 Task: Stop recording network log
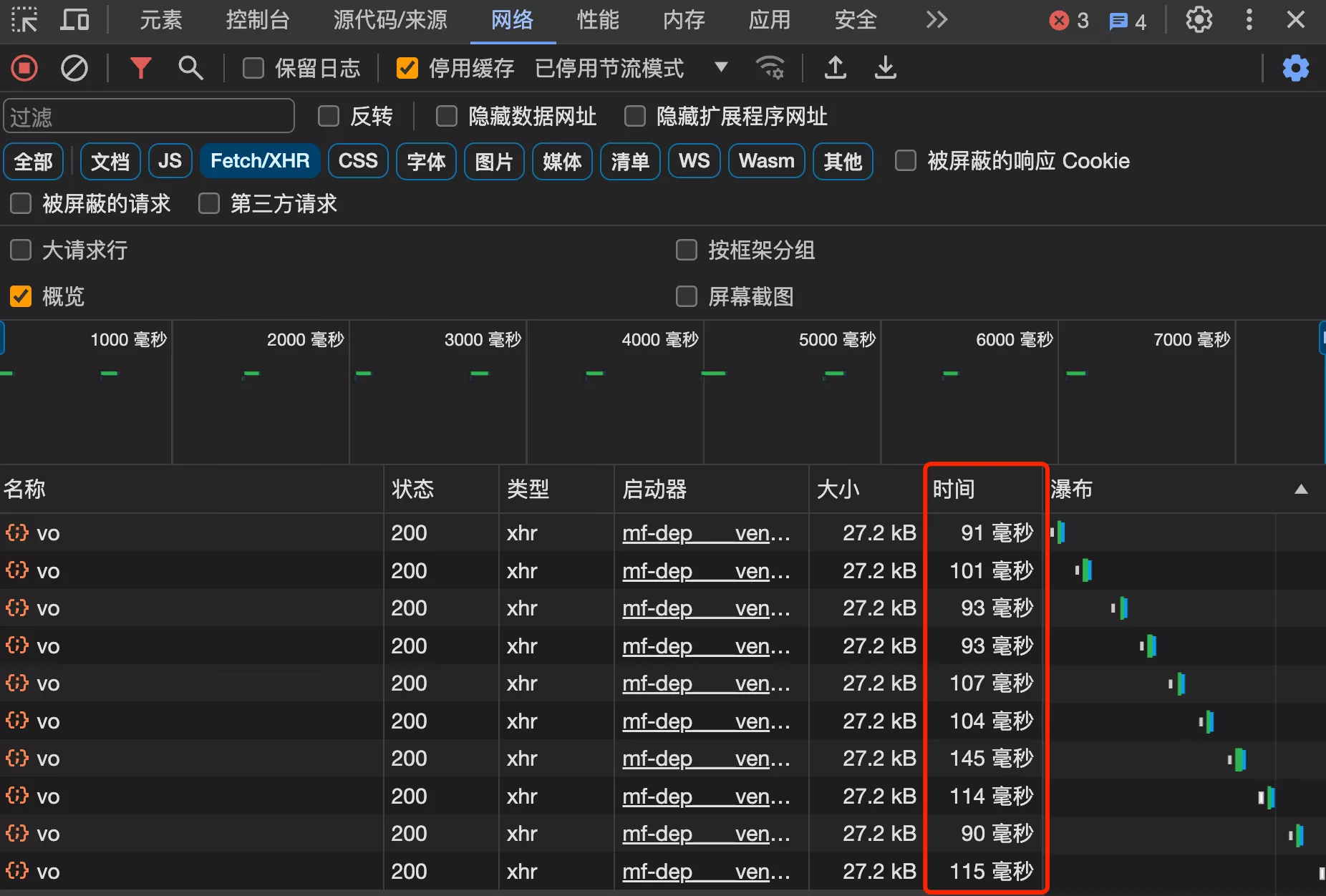pos(24,69)
